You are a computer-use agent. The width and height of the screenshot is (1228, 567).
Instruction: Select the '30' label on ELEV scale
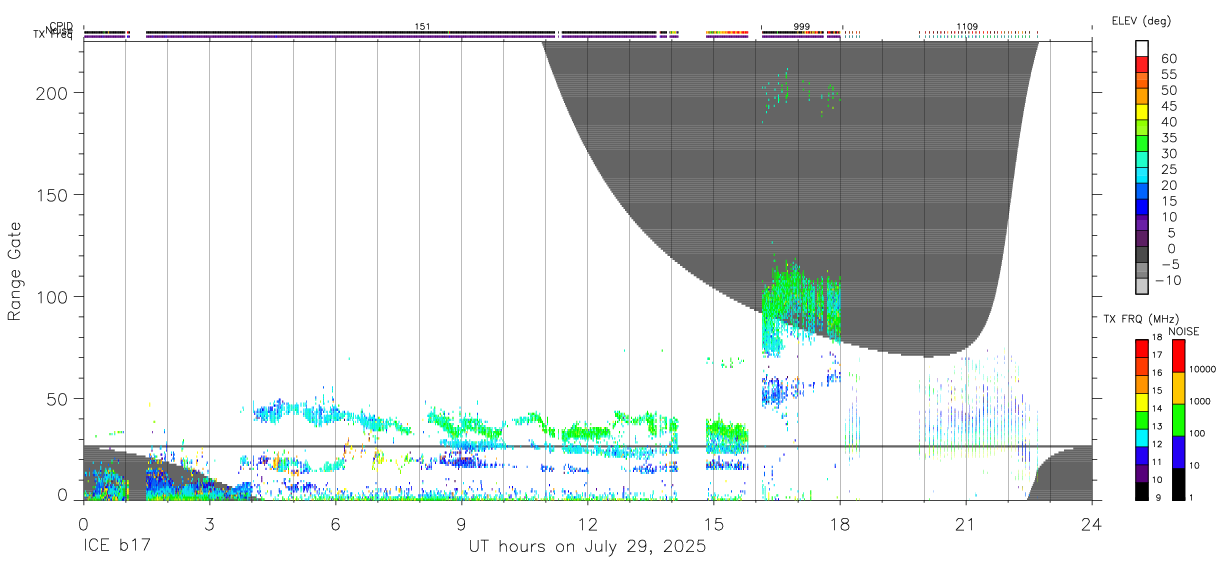coord(1167,154)
